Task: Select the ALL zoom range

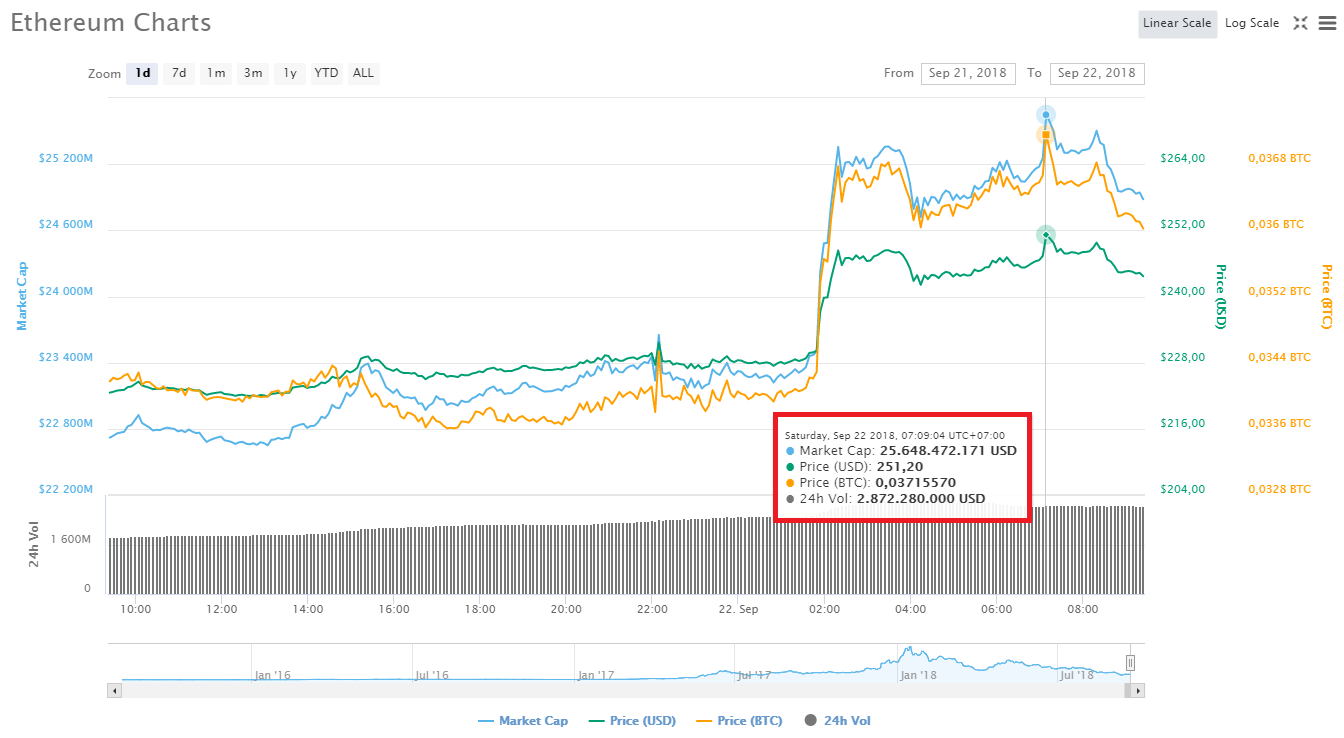Action: [363, 73]
